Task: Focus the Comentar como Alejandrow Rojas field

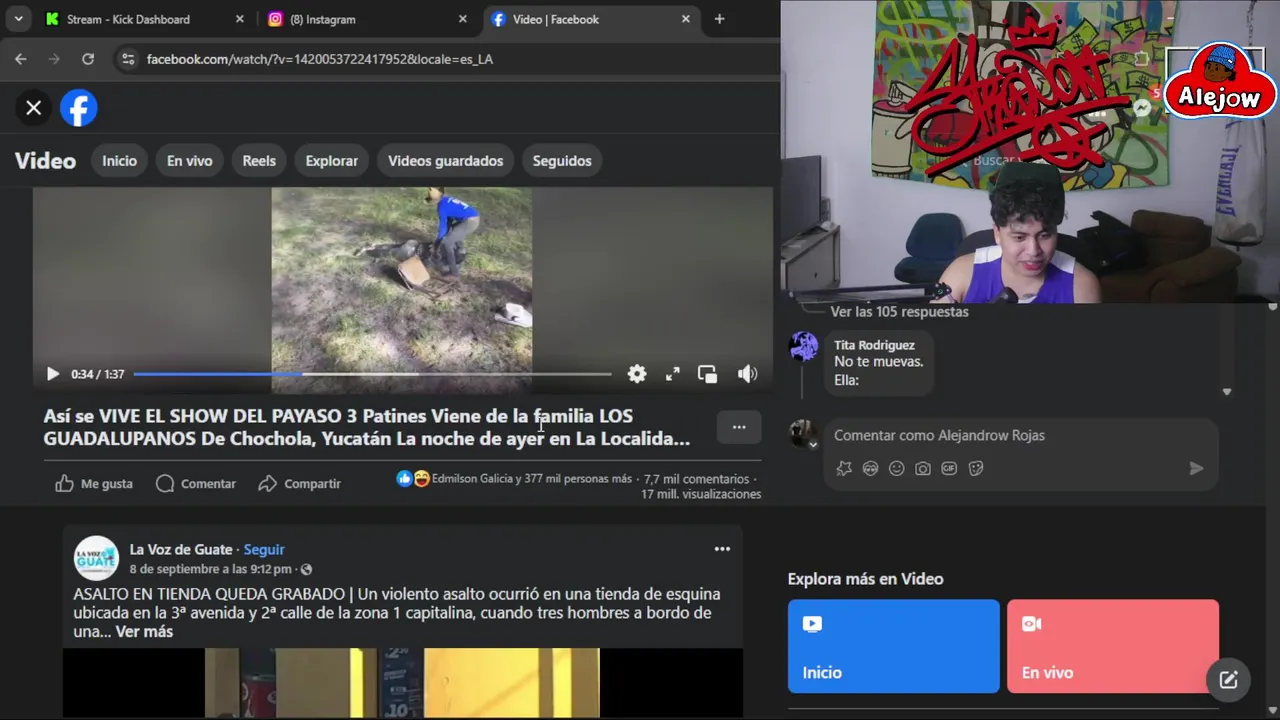Action: pos(1020,436)
